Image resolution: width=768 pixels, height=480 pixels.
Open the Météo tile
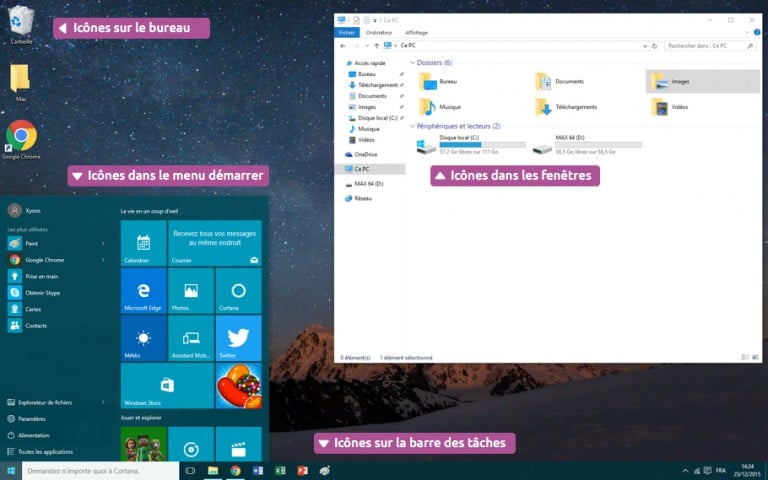pyautogui.click(x=144, y=338)
